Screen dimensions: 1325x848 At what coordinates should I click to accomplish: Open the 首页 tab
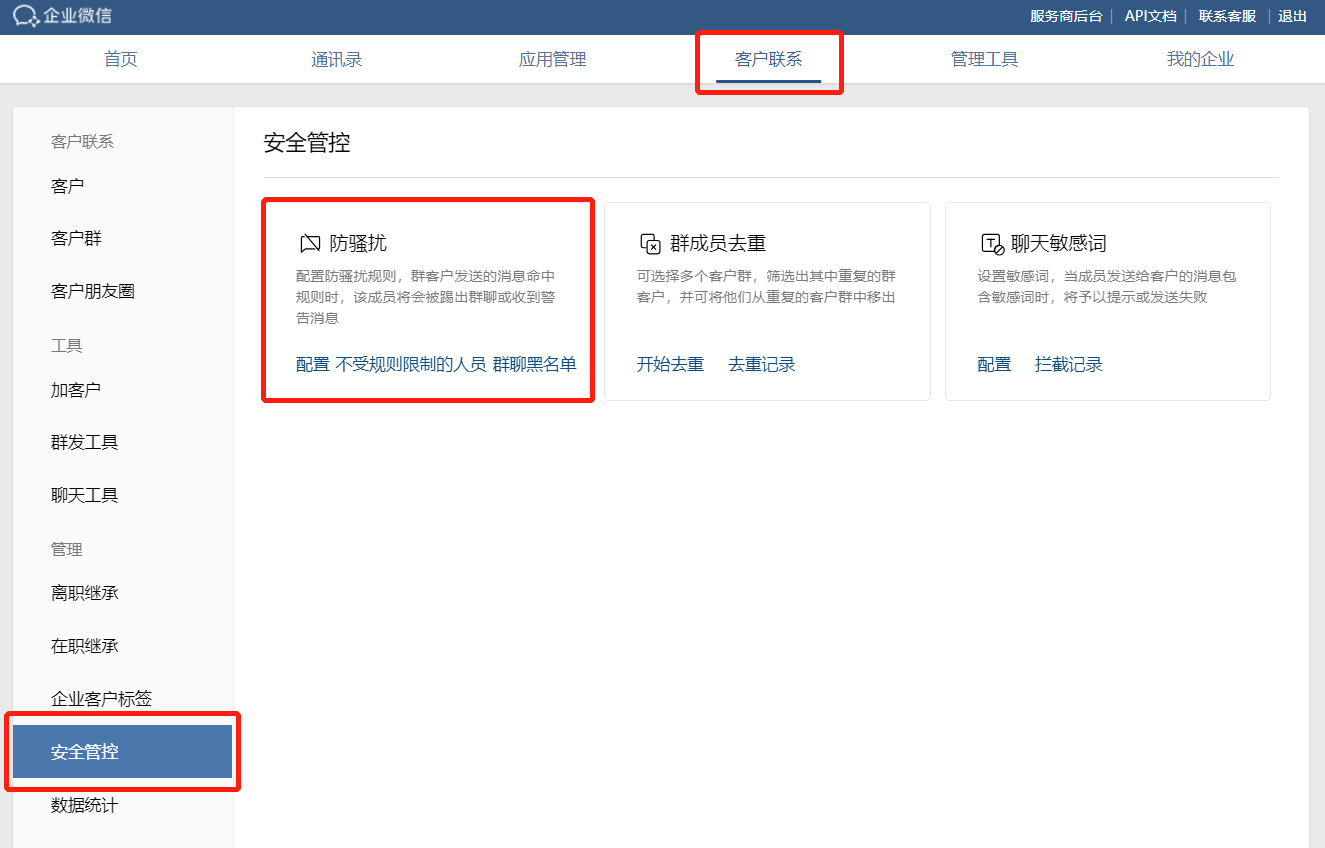point(121,60)
